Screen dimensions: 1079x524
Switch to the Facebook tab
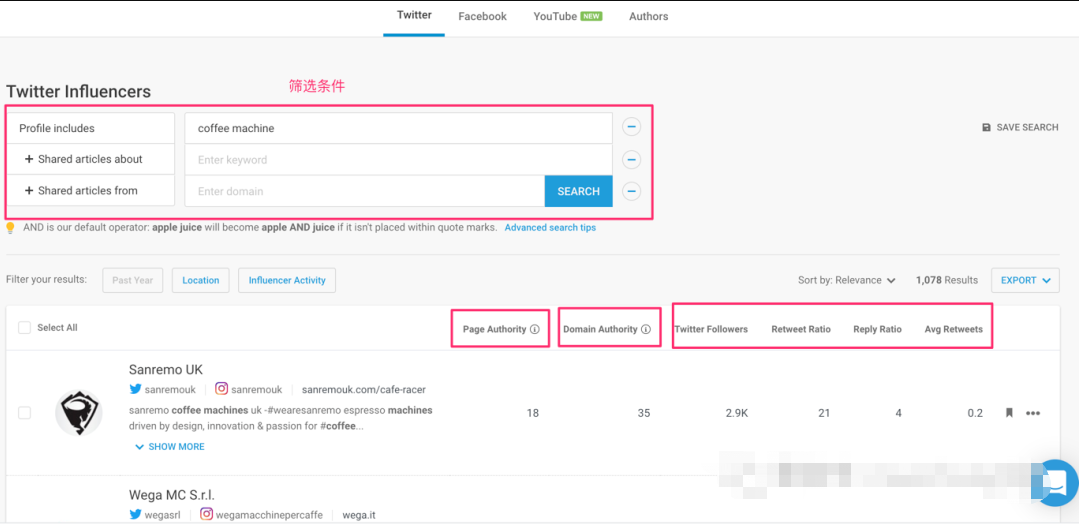point(482,17)
